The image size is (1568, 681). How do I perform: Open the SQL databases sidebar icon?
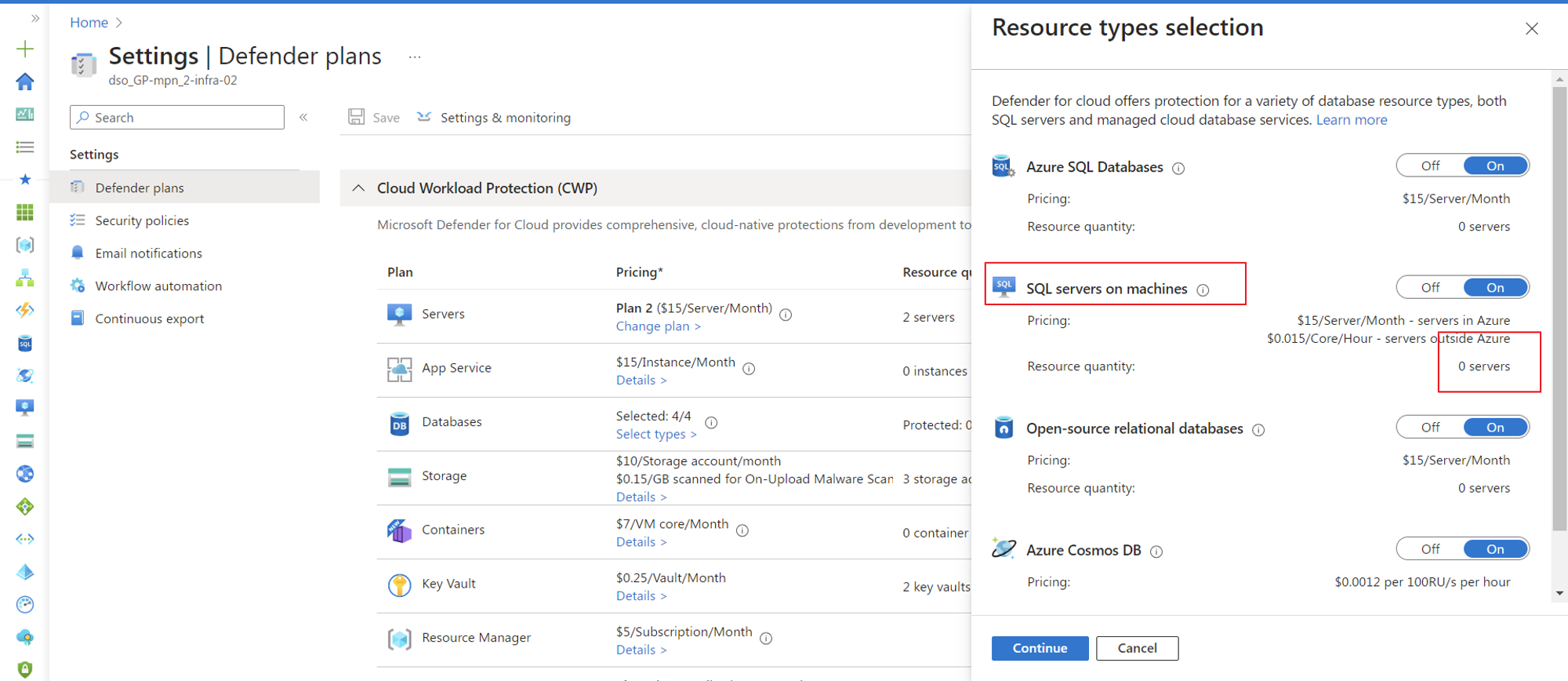pos(25,343)
